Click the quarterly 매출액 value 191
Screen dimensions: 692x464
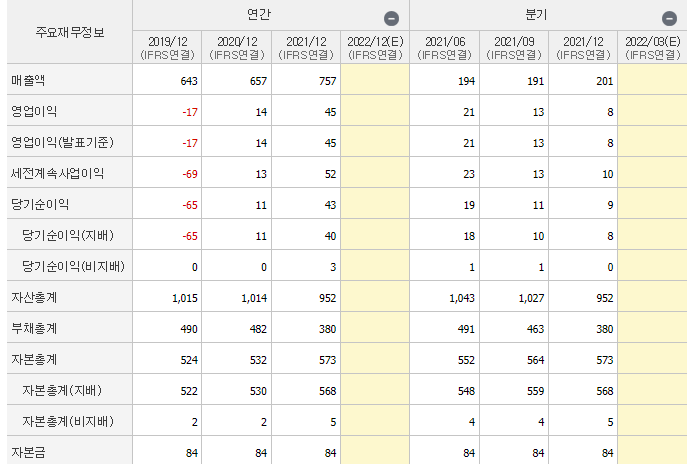[x=535, y=81]
